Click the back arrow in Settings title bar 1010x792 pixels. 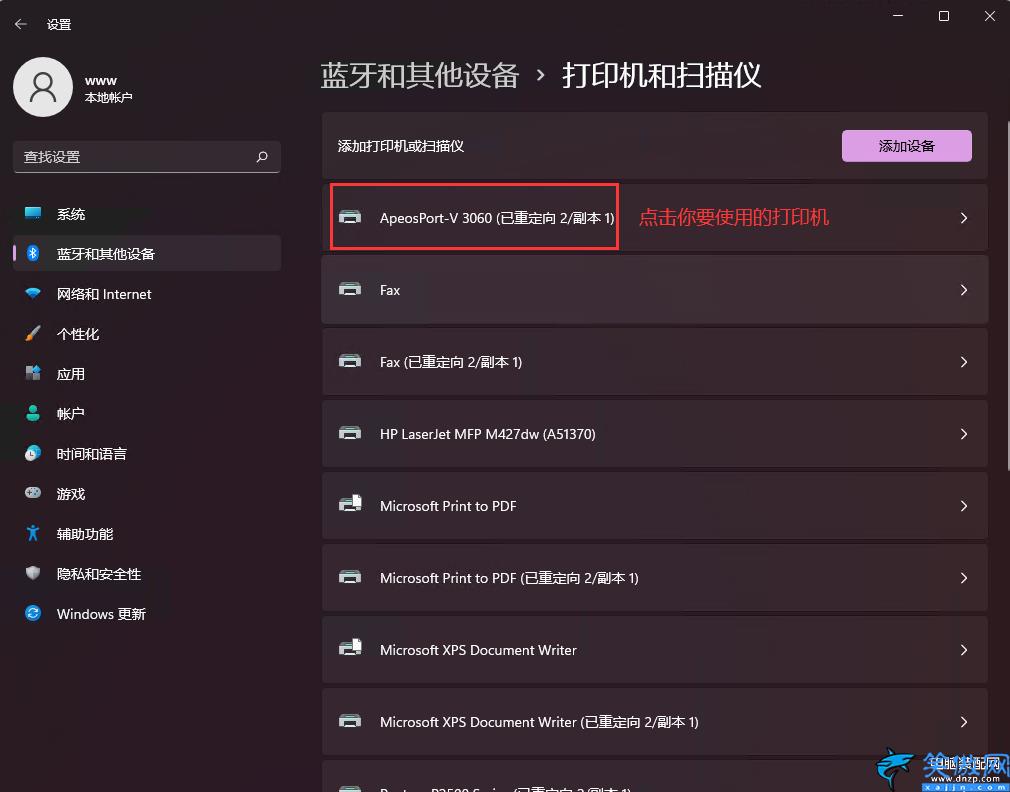click(x=21, y=24)
